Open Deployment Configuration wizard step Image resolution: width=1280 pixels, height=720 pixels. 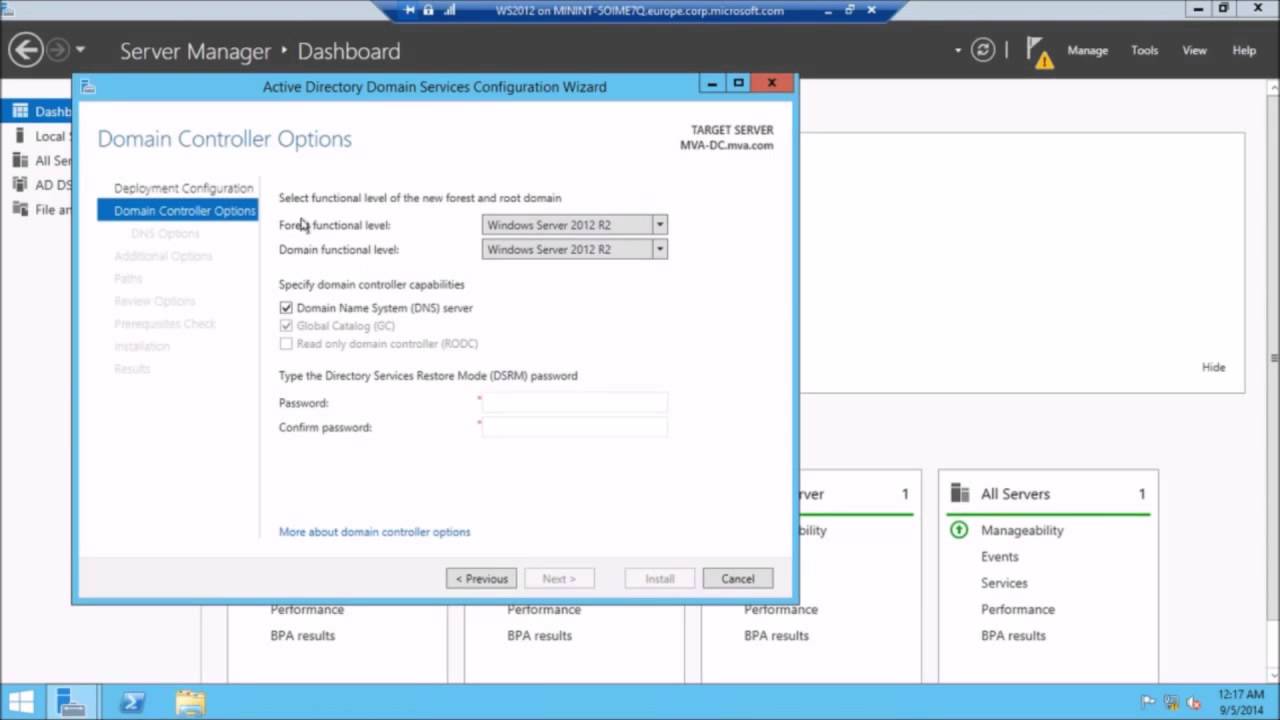[183, 188]
